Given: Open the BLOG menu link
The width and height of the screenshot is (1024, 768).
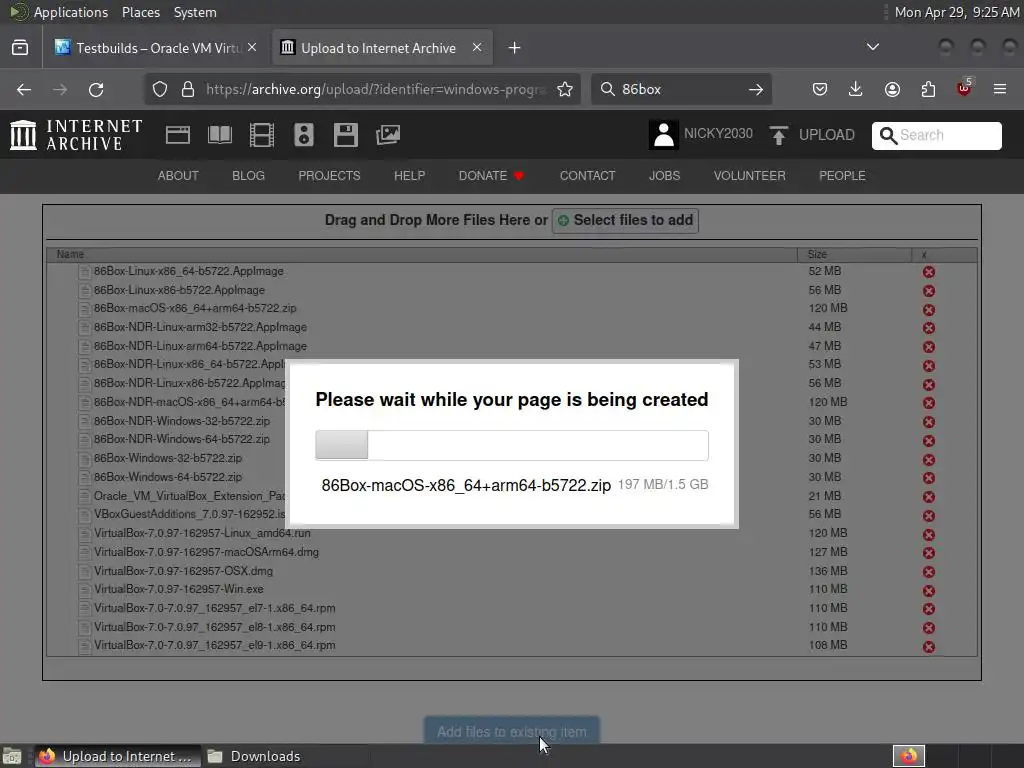Looking at the screenshot, I should click(248, 176).
